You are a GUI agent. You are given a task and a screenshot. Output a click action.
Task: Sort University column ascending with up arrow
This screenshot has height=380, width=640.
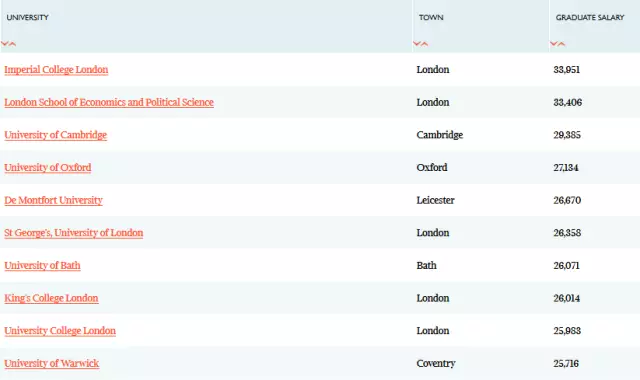[12, 43]
